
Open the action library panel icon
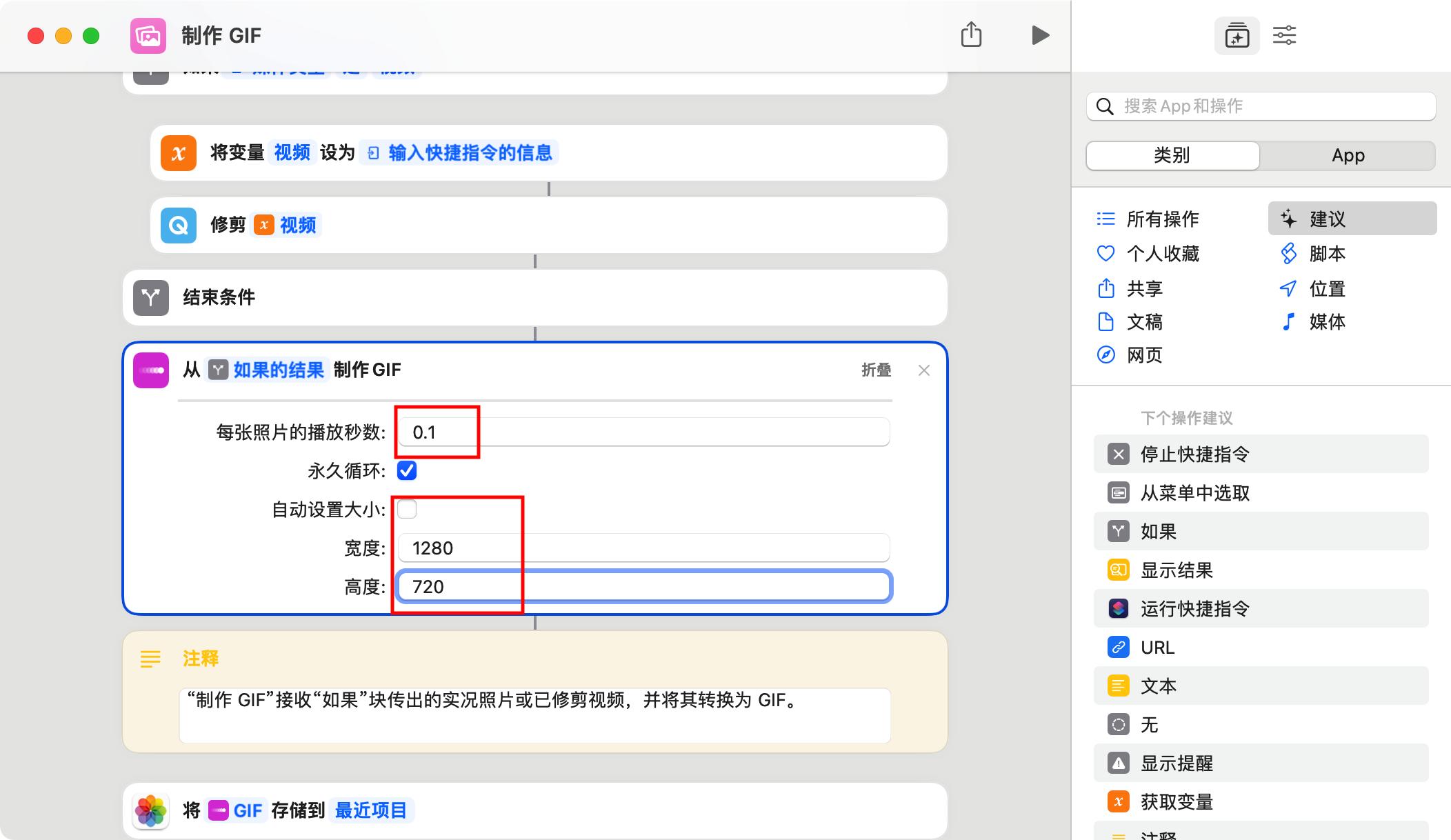1237,35
